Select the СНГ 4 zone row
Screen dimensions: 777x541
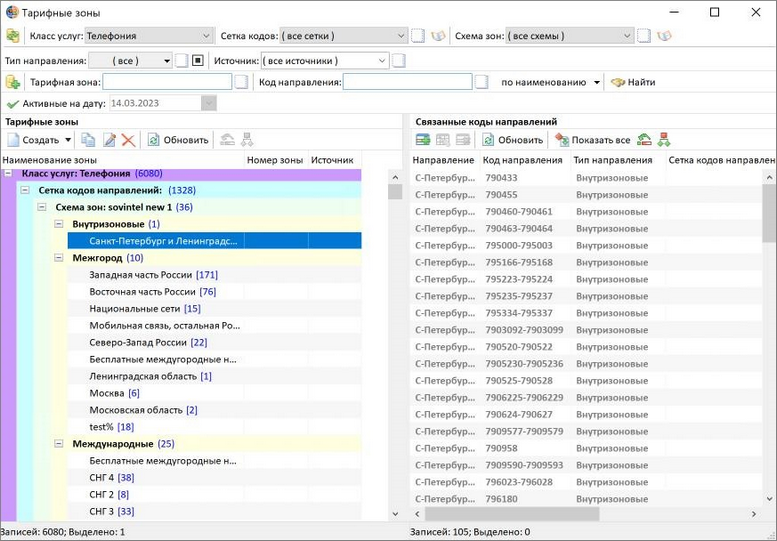[x=214, y=478]
